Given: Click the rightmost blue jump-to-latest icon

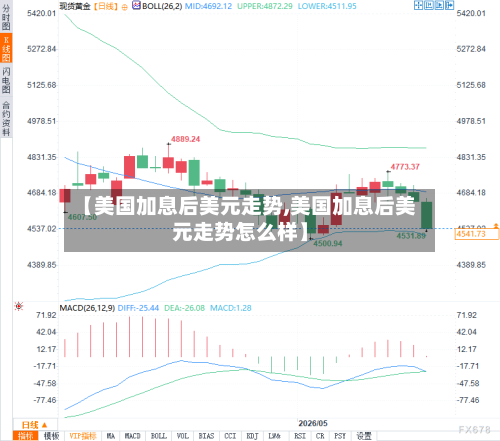Looking at the screenshot, I should tap(449, 5).
